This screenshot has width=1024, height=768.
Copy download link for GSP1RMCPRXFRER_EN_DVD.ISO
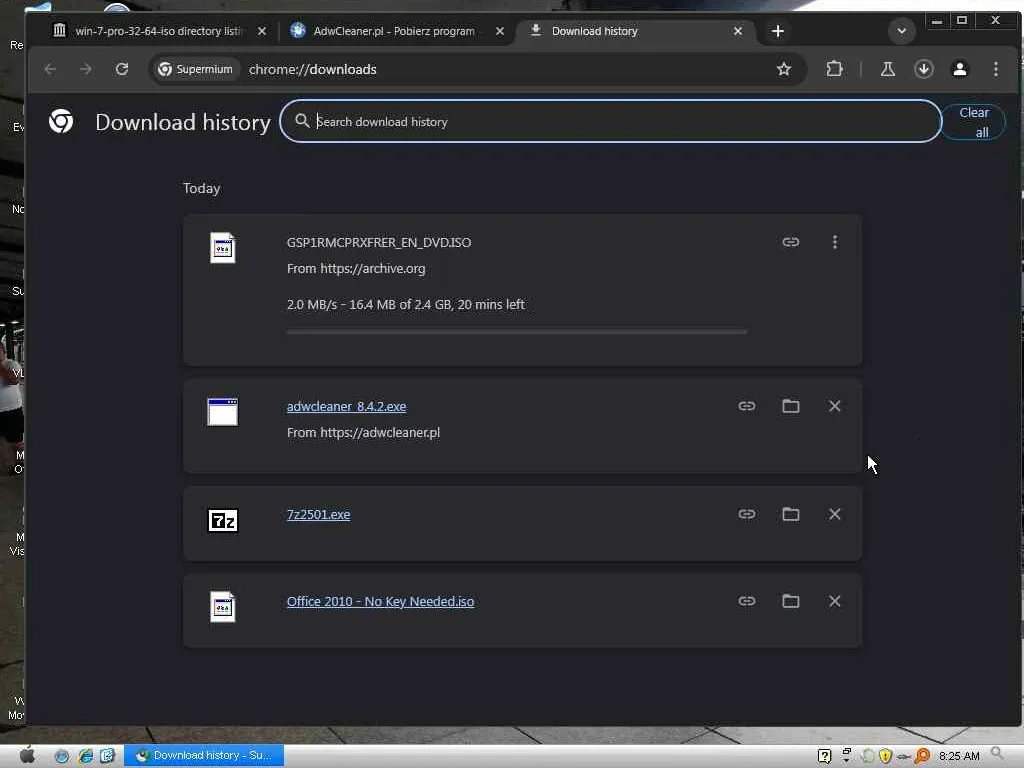tap(790, 242)
